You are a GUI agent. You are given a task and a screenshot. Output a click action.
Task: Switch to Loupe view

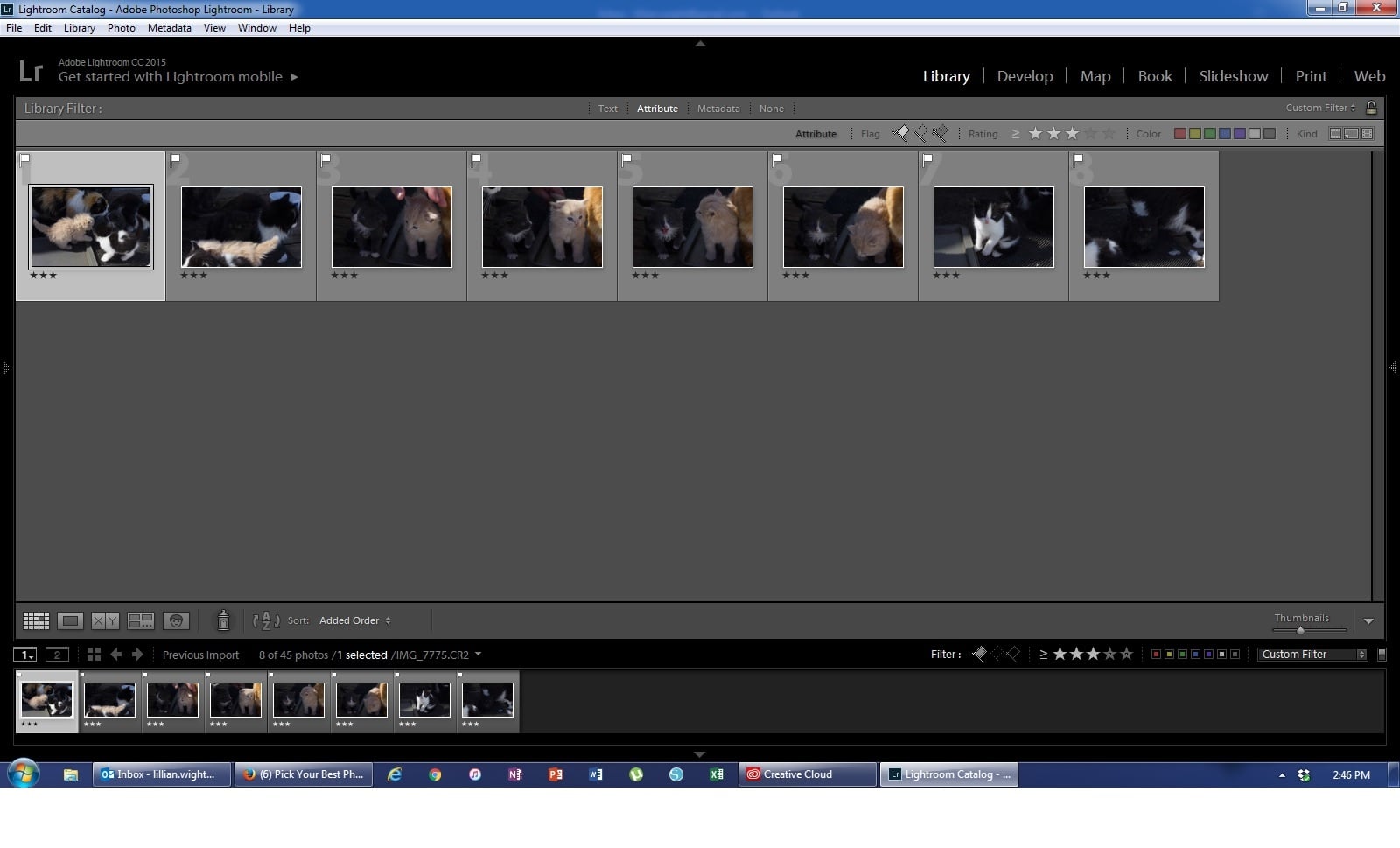70,620
